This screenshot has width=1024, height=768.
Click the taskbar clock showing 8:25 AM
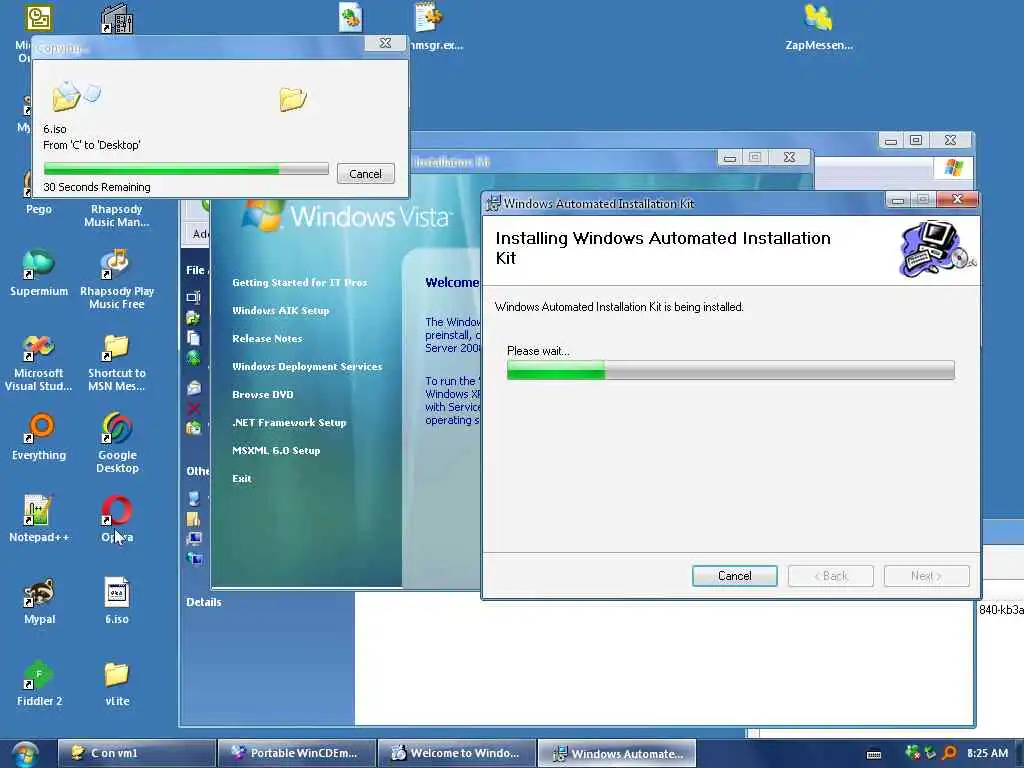click(987, 753)
